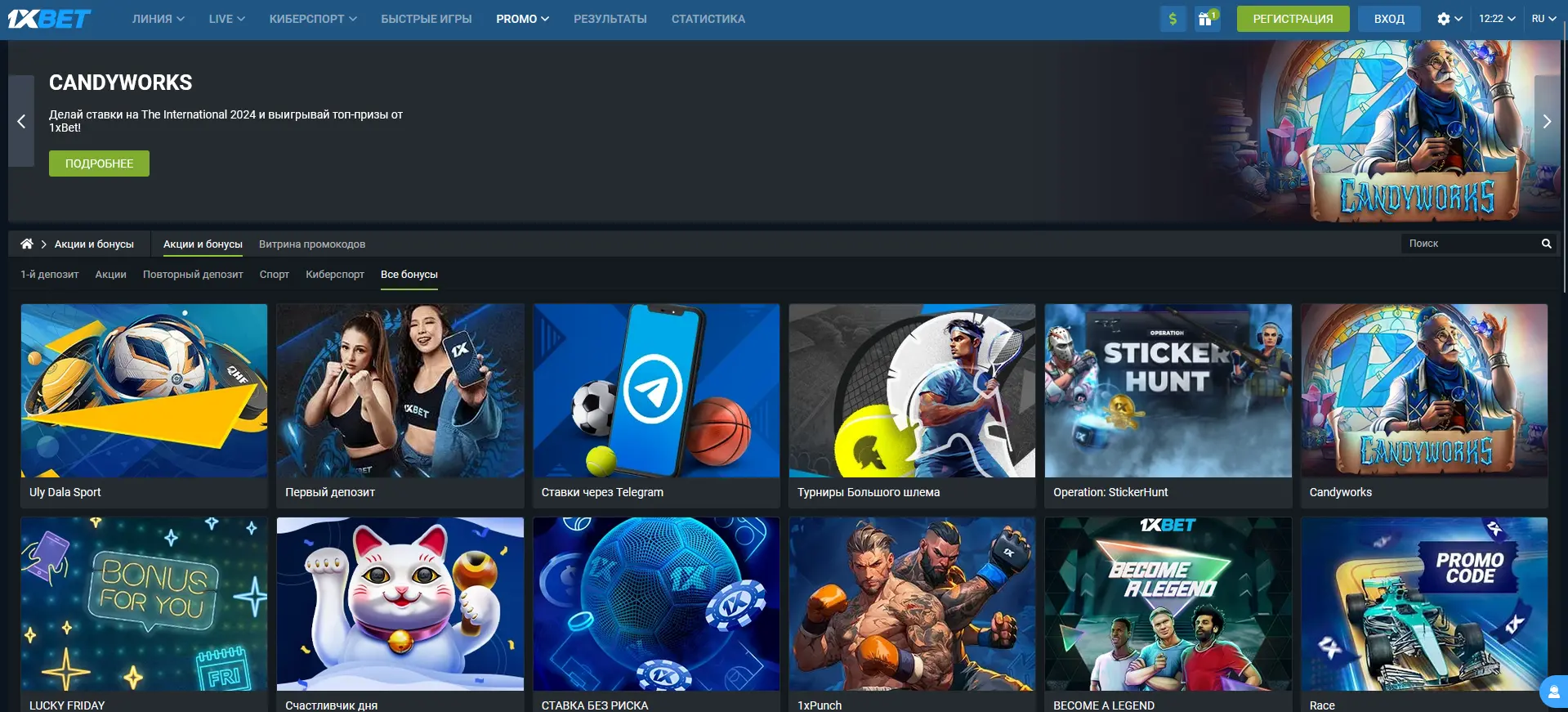Viewport: 1568px width, 712px height.
Task: Click the search magnifier icon
Action: point(1546,244)
